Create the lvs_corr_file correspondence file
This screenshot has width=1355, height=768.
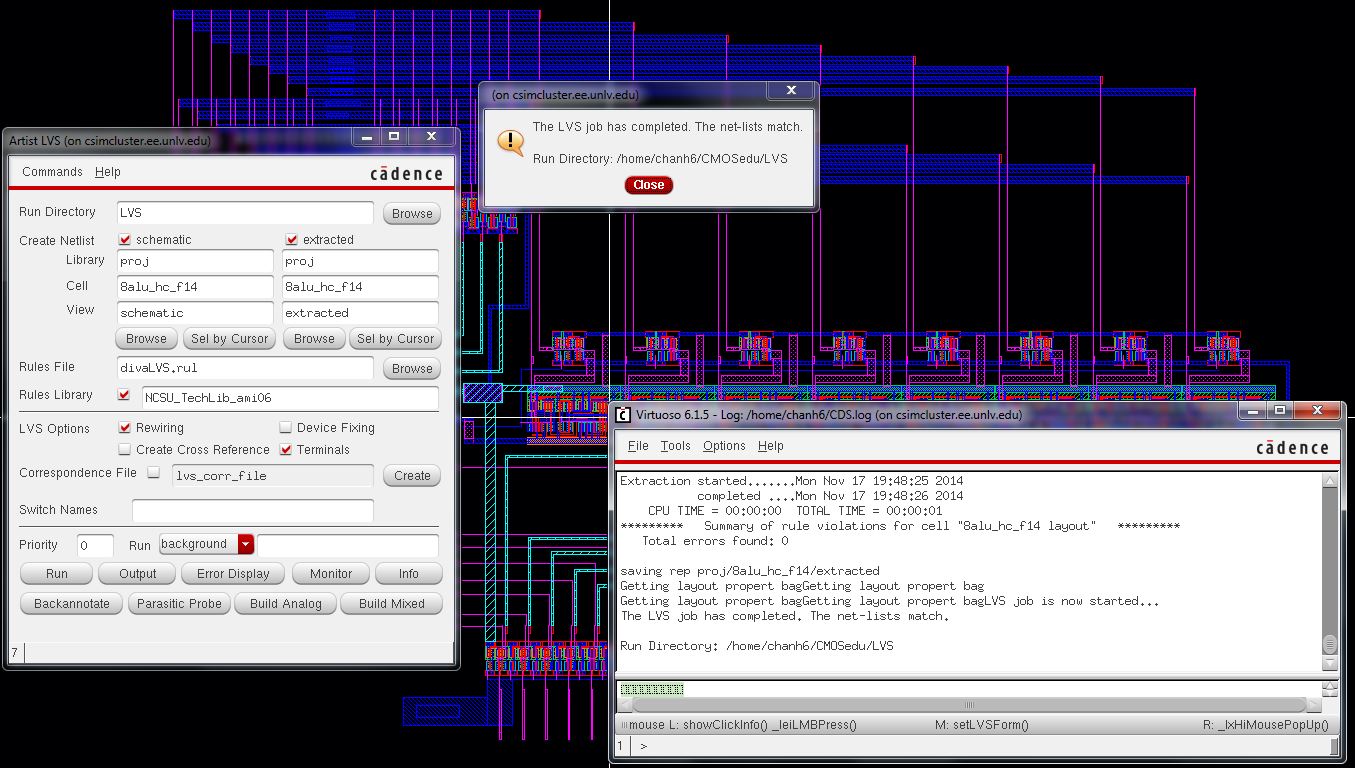411,475
